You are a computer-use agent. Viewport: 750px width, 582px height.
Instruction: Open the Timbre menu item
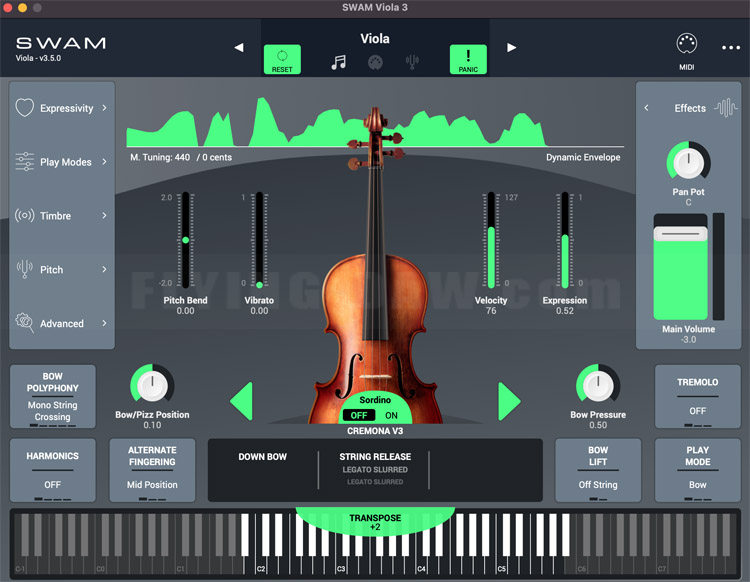pos(55,216)
